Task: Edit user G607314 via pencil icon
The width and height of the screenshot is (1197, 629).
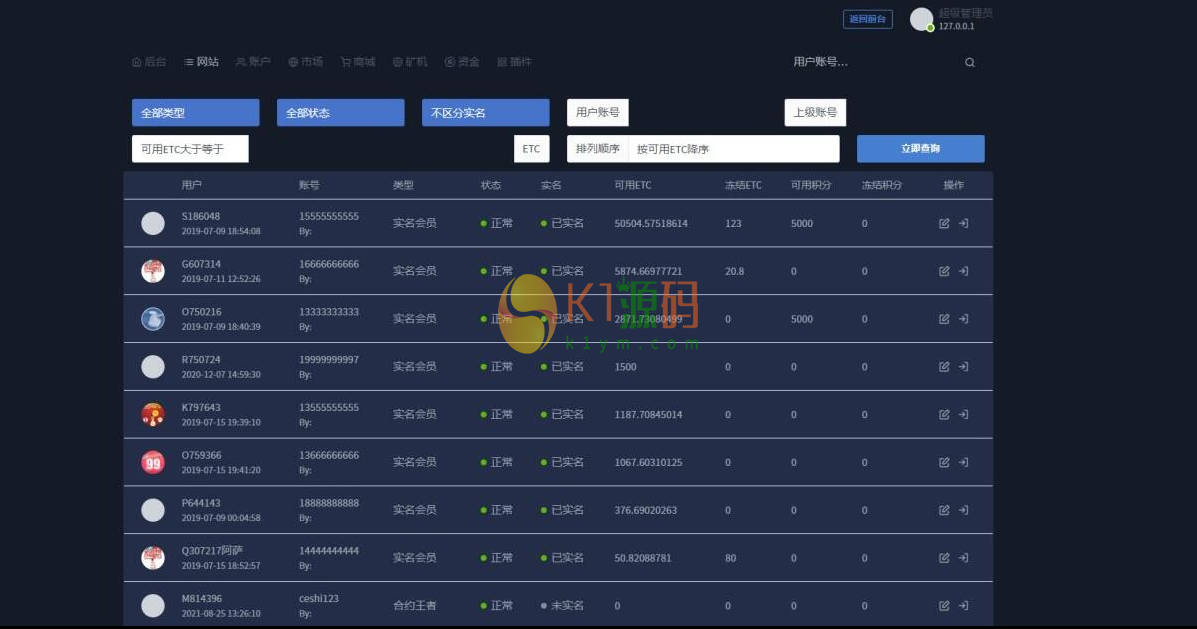Action: pos(944,271)
